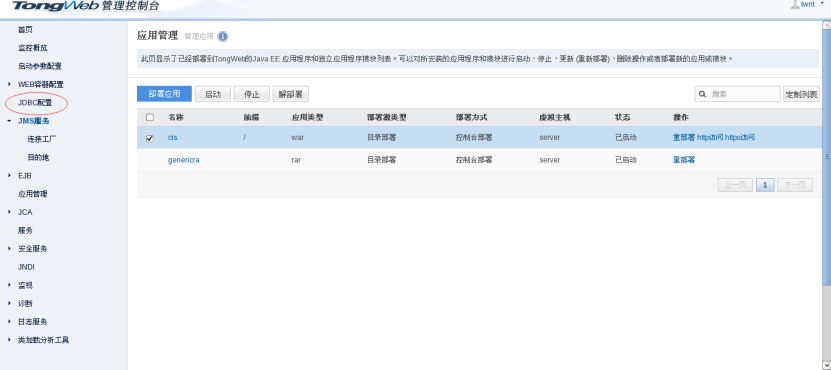This screenshot has height=370, width=831.
Task: Click 重部署 in the cis row
Action: tap(684, 137)
